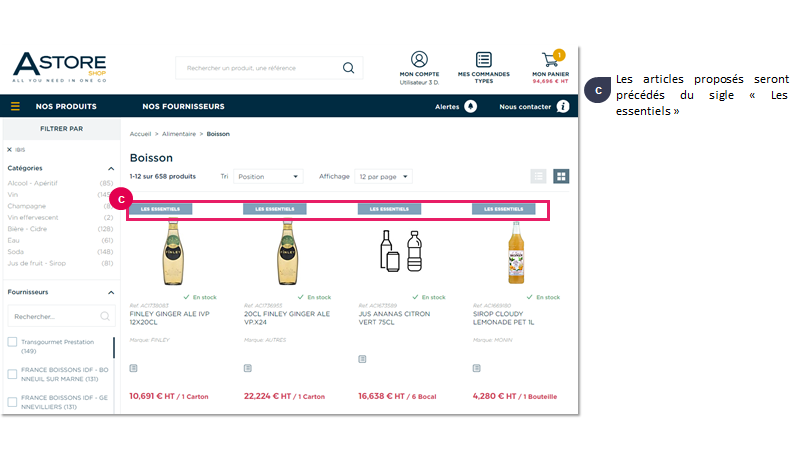Filter by Champagne category
Image resolution: width=800 pixels, height=450 pixels.
pos(27,206)
